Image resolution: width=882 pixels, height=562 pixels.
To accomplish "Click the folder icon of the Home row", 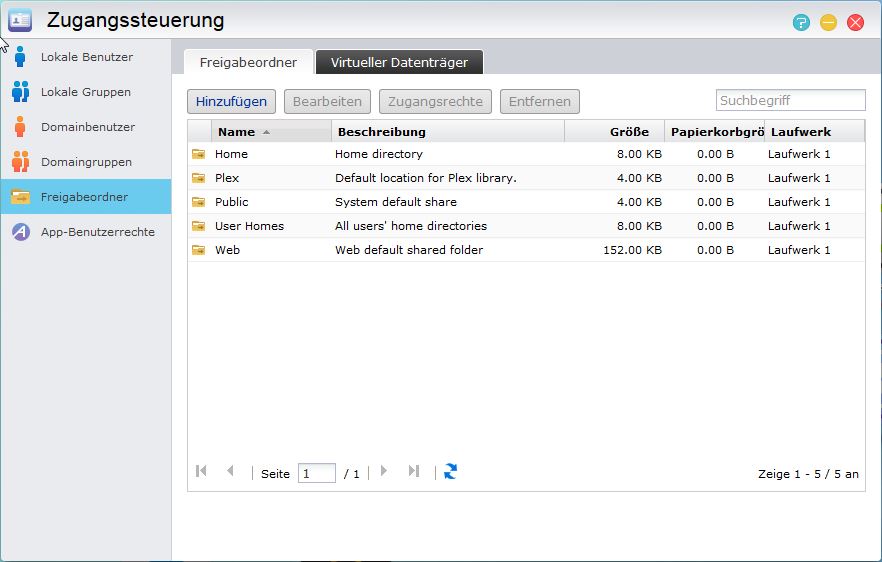I will tap(199, 154).
